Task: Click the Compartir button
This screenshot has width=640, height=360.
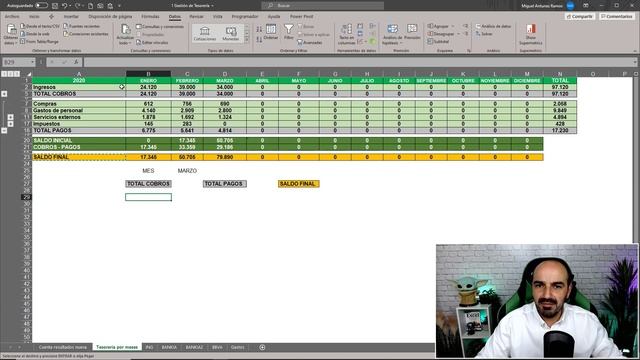Action: click(x=579, y=16)
